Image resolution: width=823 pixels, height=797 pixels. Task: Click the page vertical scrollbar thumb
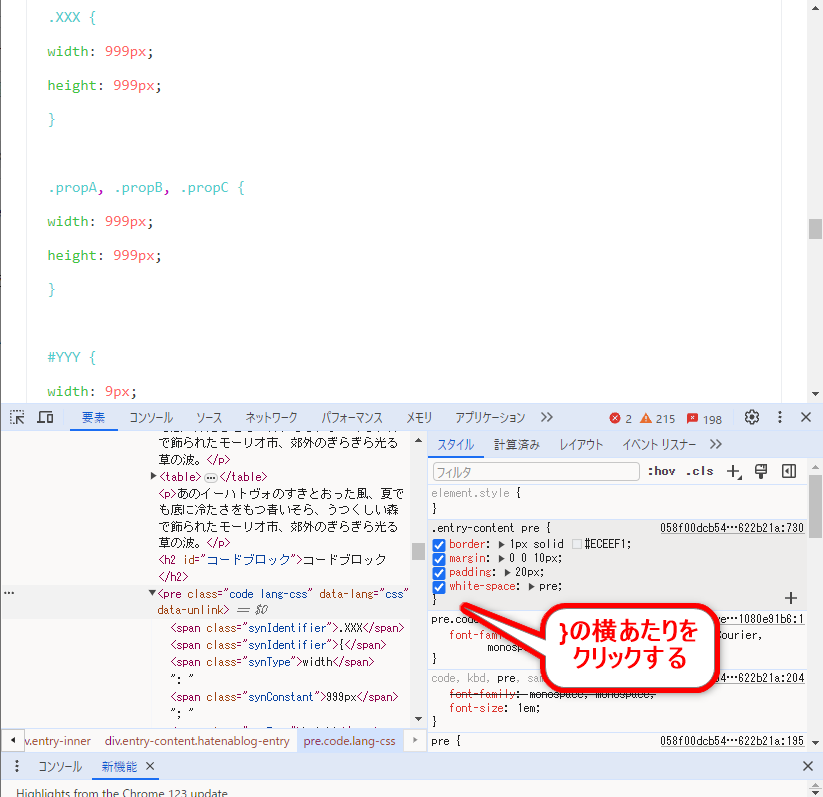click(x=815, y=229)
